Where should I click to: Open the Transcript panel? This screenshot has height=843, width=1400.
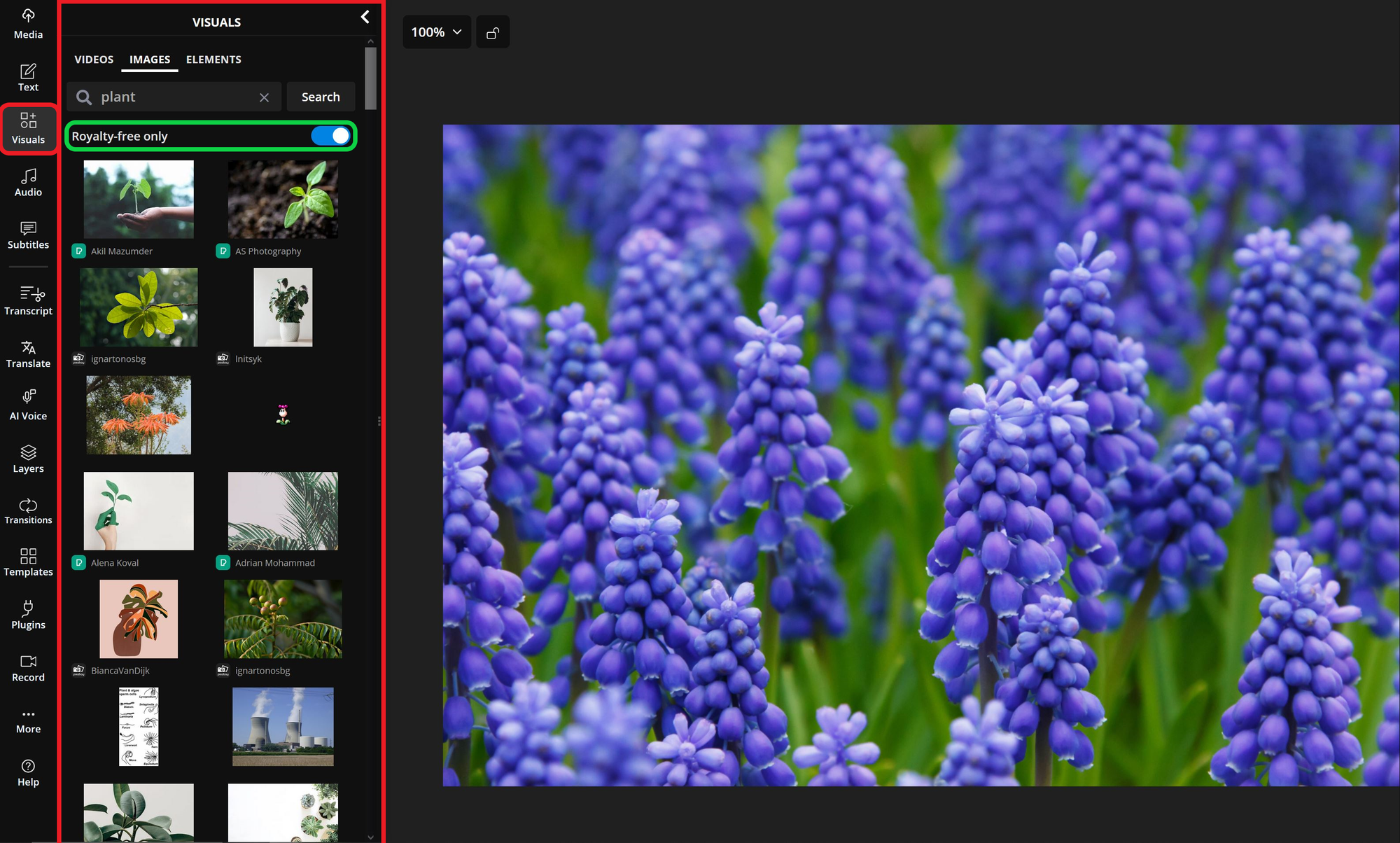(x=28, y=300)
